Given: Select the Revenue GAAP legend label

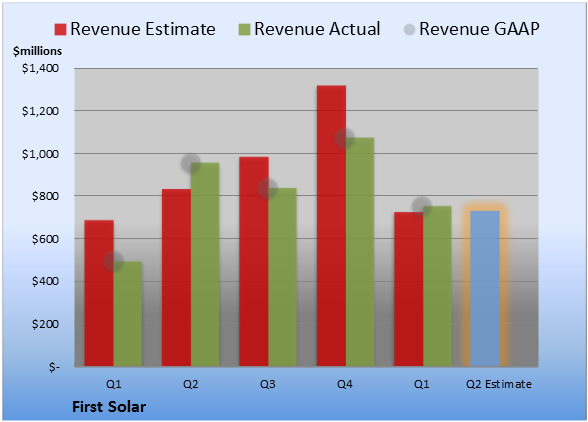Looking at the screenshot, I should (x=479, y=29).
